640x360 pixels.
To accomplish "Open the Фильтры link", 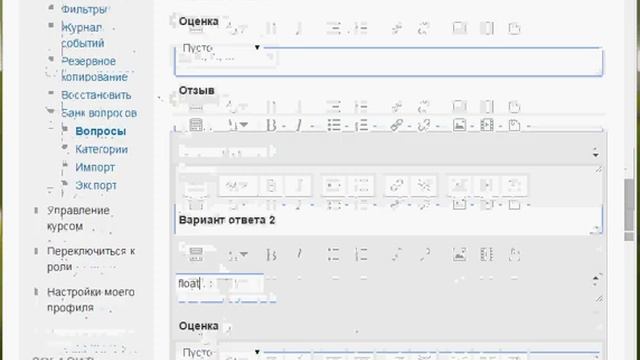I will (84, 9).
